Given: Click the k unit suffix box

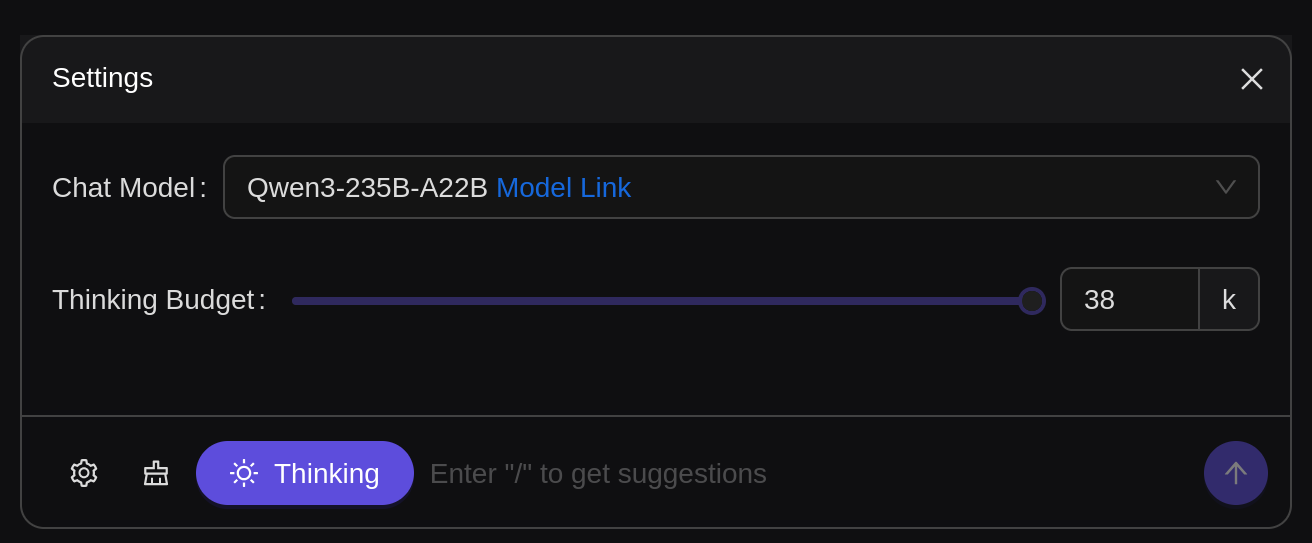Looking at the screenshot, I should [1229, 299].
